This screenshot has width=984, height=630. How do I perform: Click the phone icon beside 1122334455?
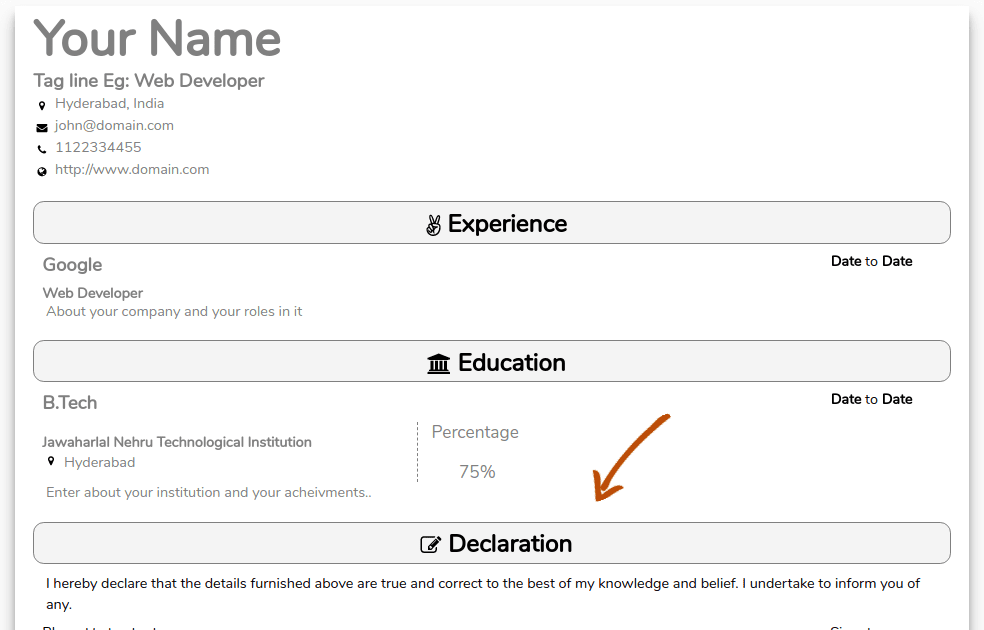[x=42, y=149]
